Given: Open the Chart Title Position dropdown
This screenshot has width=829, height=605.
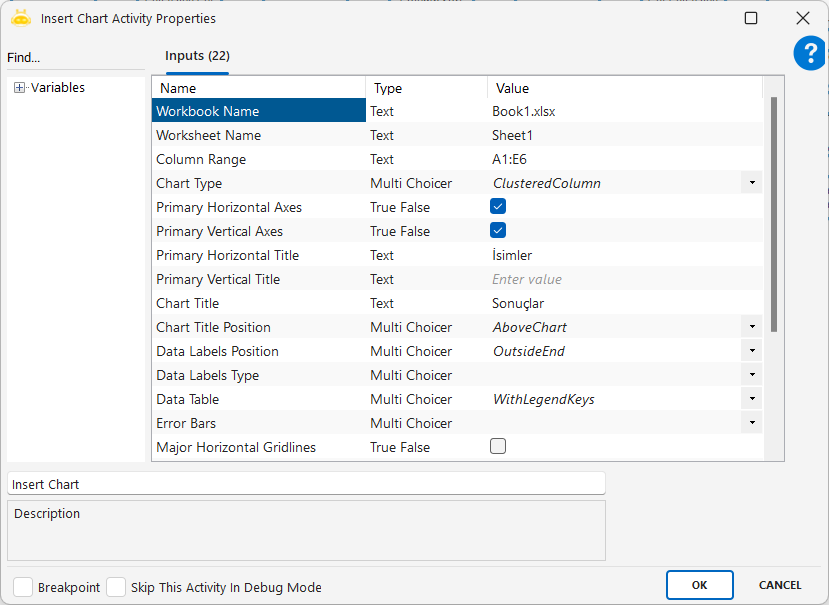Looking at the screenshot, I should [x=751, y=327].
